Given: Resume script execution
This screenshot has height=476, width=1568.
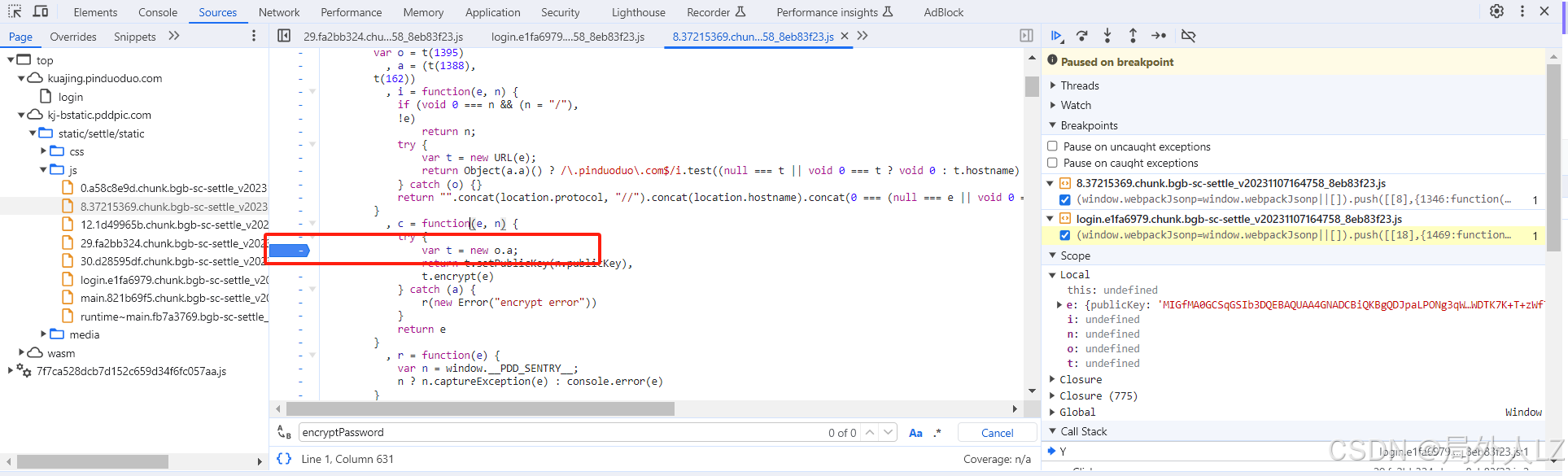Looking at the screenshot, I should [x=1056, y=36].
